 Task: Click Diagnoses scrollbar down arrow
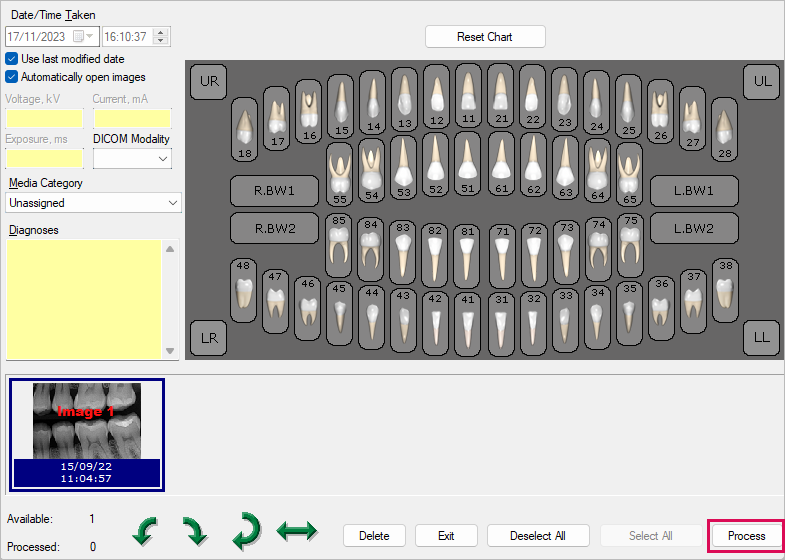pyautogui.click(x=170, y=351)
